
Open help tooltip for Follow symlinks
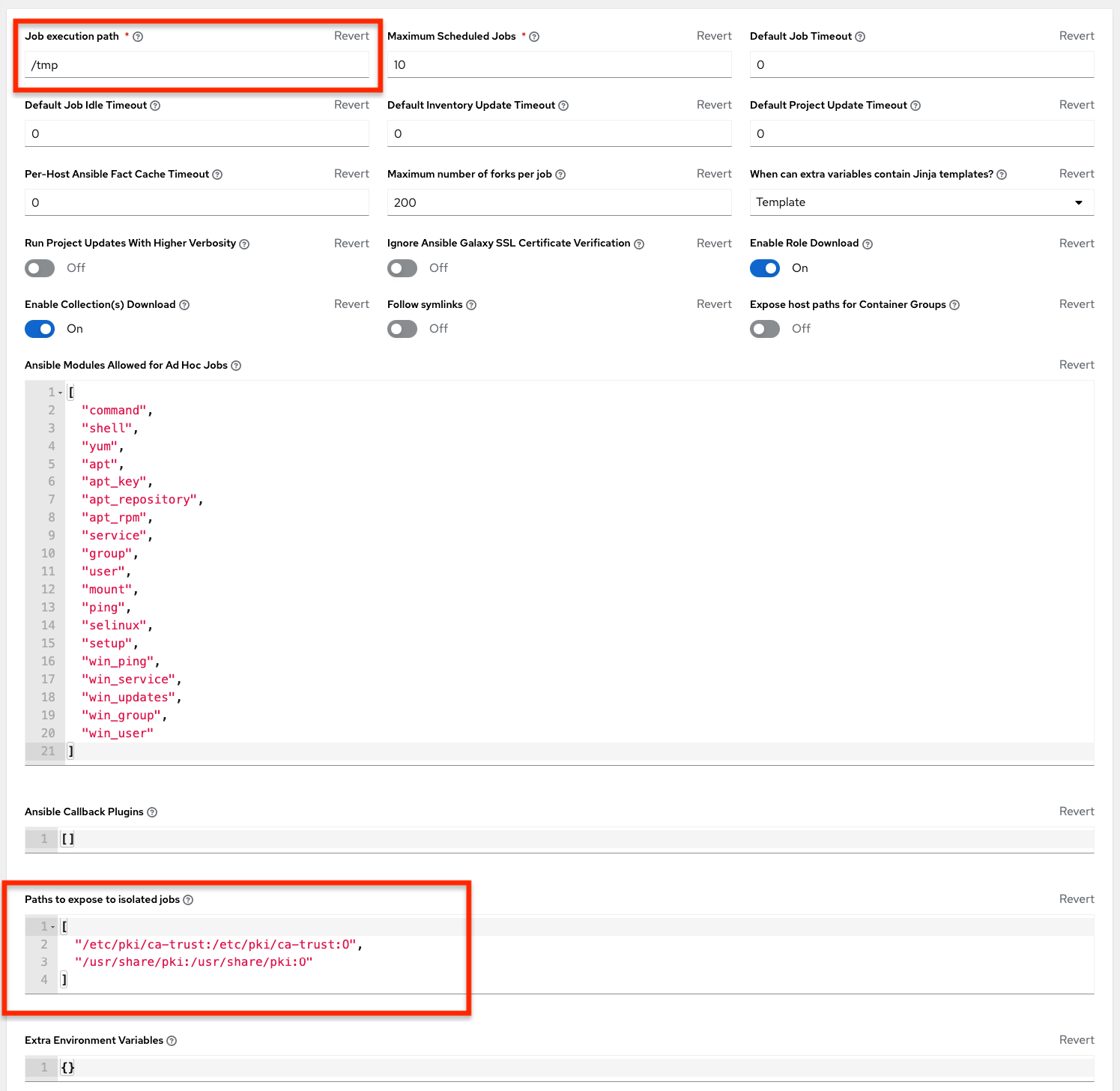point(471,305)
